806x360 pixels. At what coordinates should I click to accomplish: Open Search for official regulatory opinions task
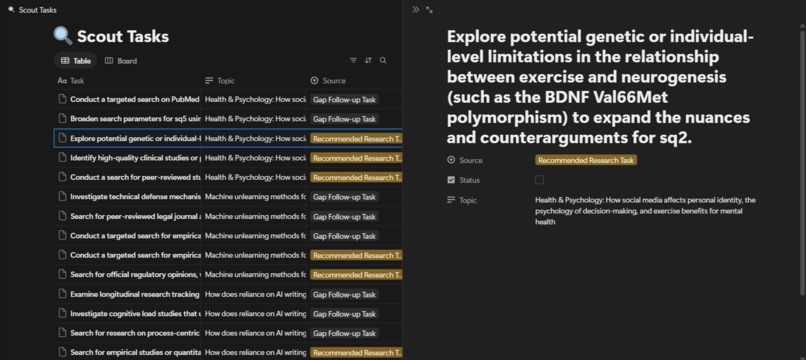coord(135,275)
